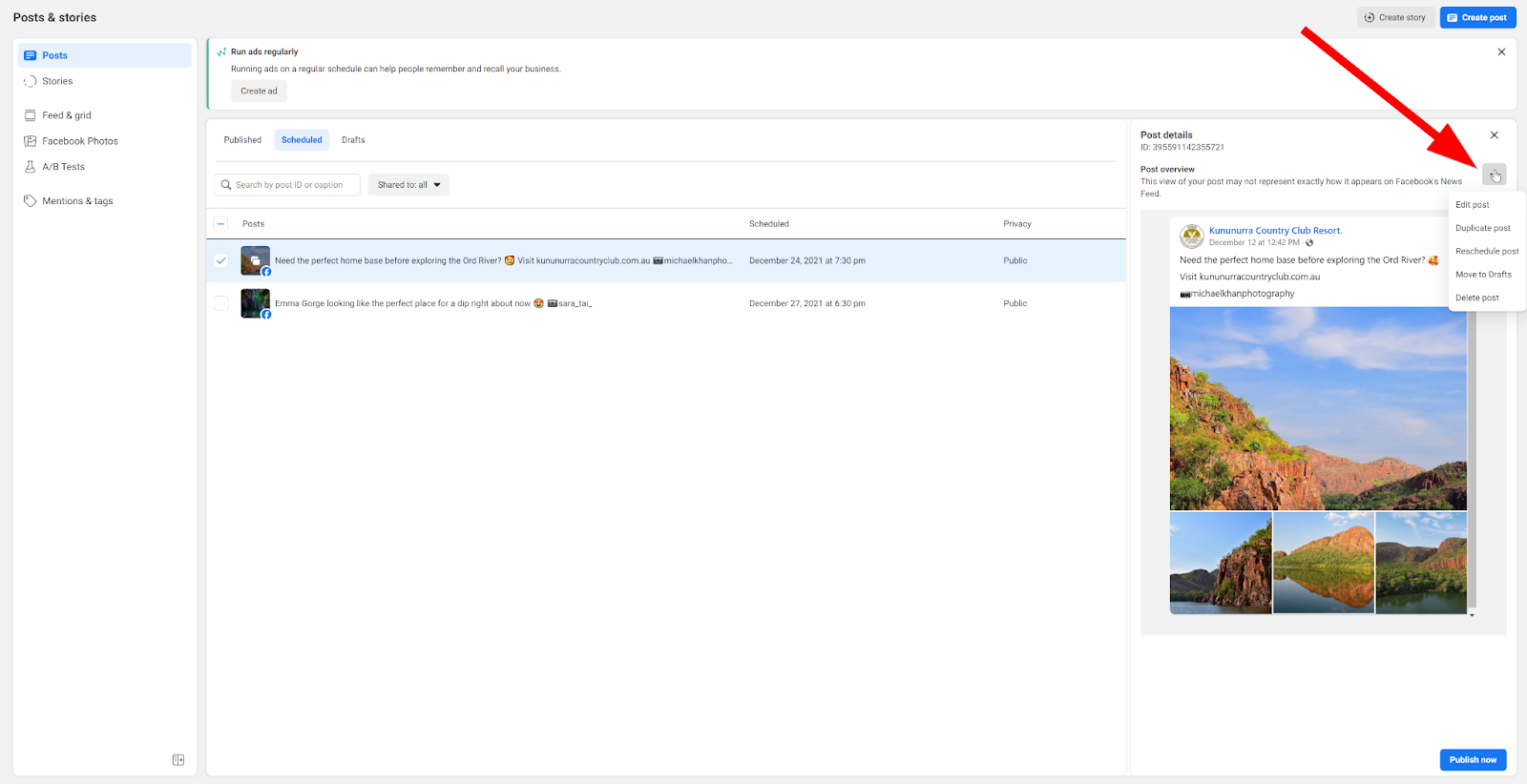This screenshot has height=784, width=1527.
Task: Click the December 27, 2021 scheduled date
Action: click(807, 303)
